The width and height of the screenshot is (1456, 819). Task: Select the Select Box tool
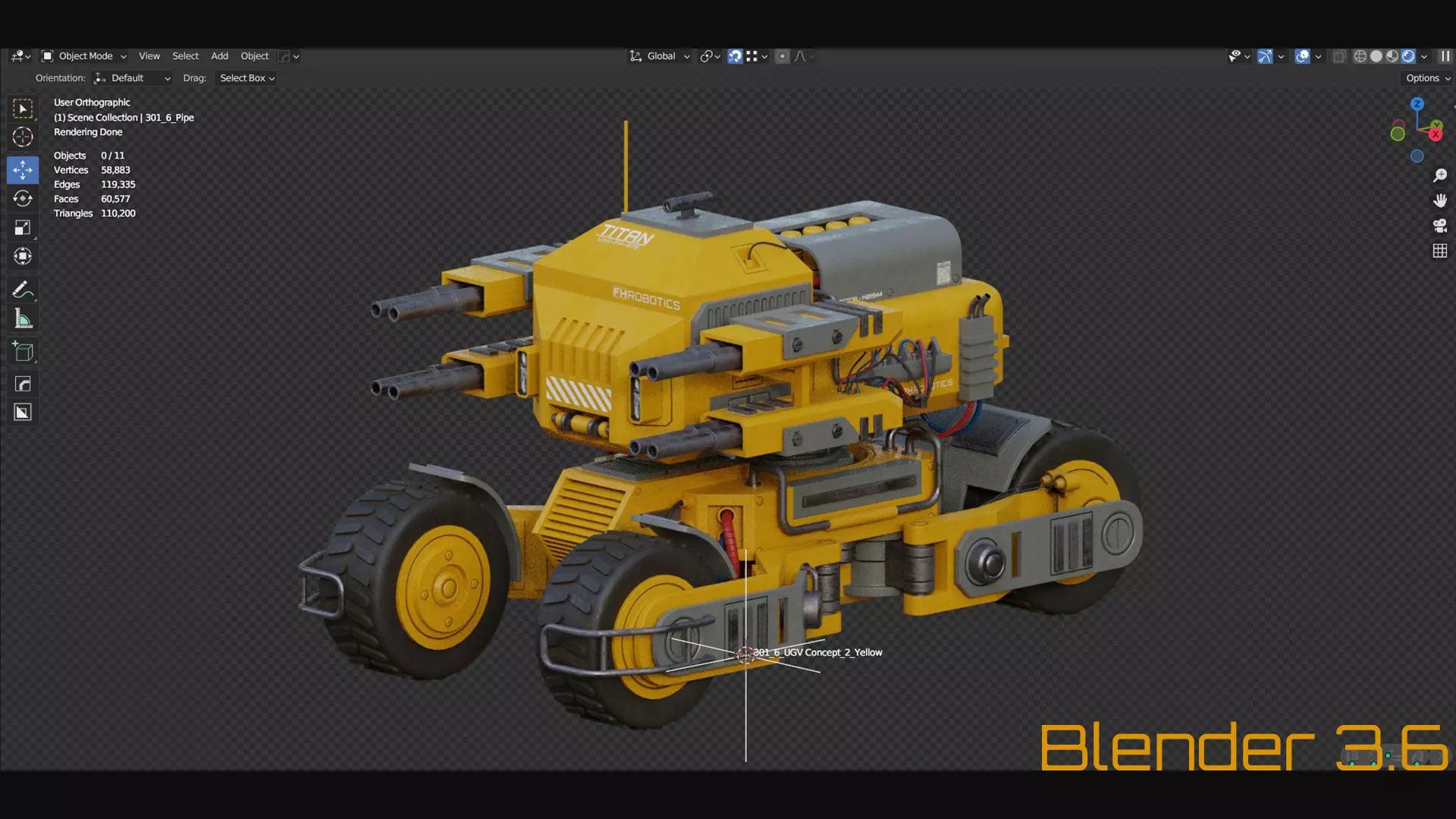click(23, 108)
